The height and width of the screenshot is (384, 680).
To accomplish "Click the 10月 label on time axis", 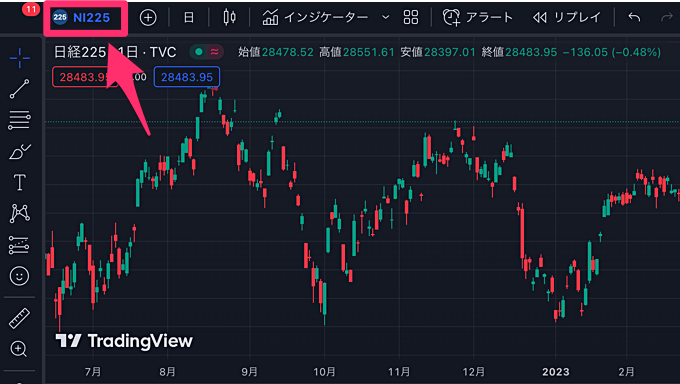I will (324, 372).
